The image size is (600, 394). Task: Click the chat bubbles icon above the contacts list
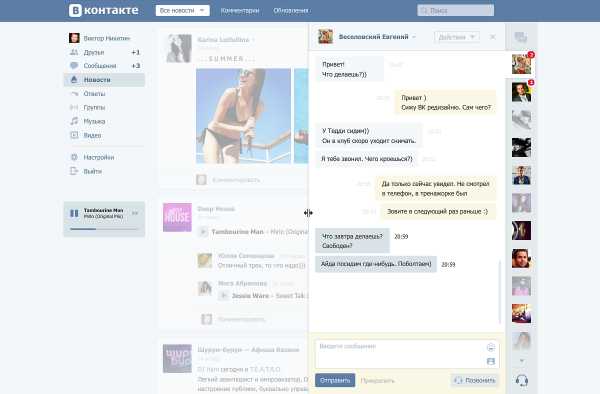click(521, 37)
